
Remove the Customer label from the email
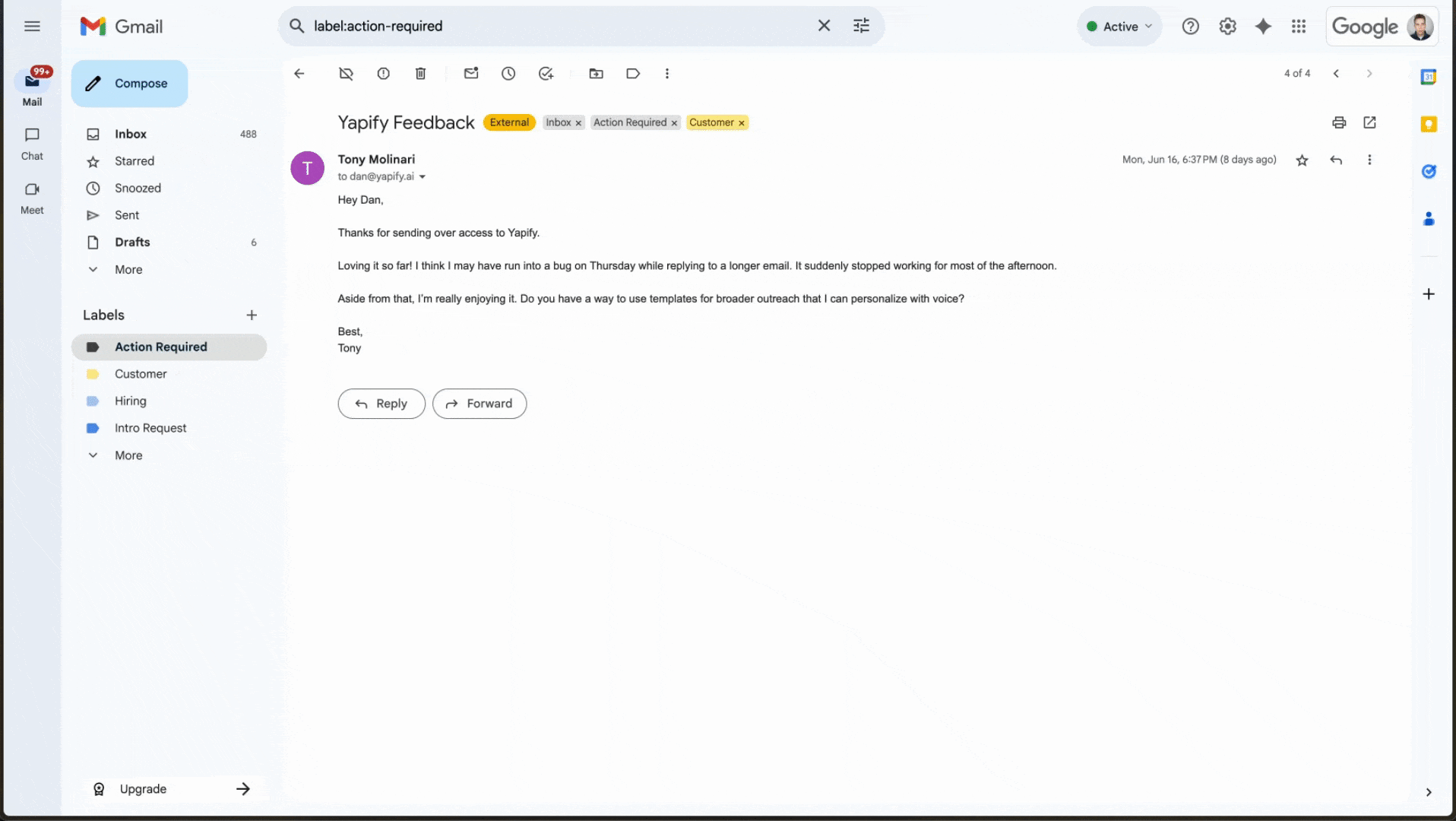[x=741, y=122]
